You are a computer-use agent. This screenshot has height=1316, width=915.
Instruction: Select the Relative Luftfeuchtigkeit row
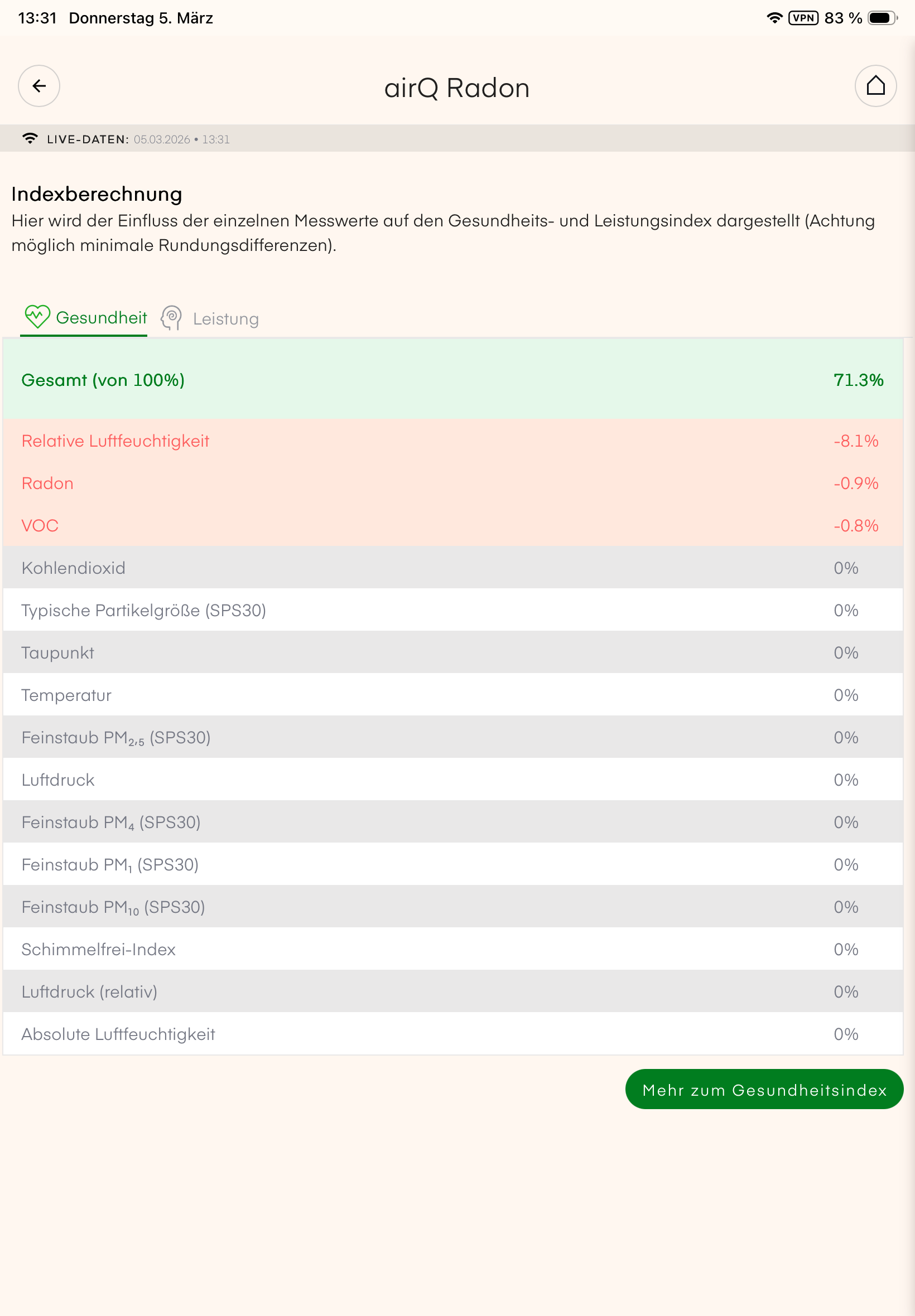453,441
